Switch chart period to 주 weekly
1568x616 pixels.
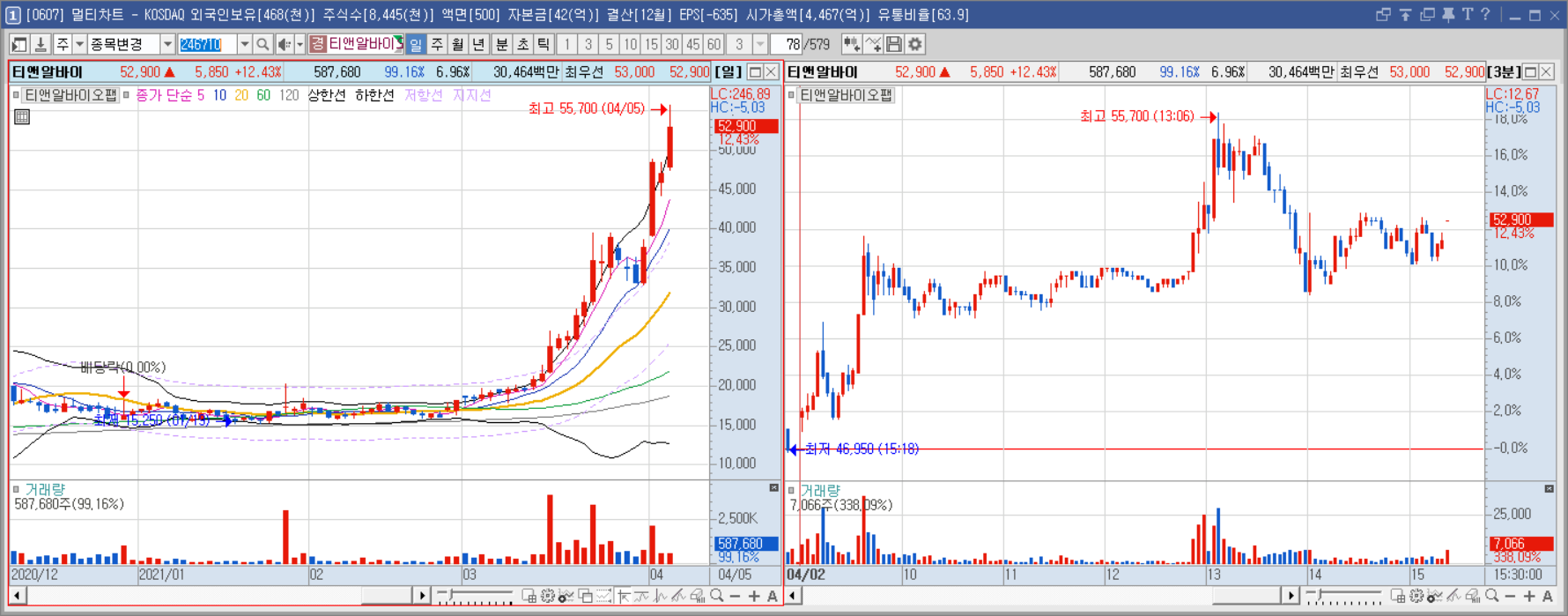point(437,44)
